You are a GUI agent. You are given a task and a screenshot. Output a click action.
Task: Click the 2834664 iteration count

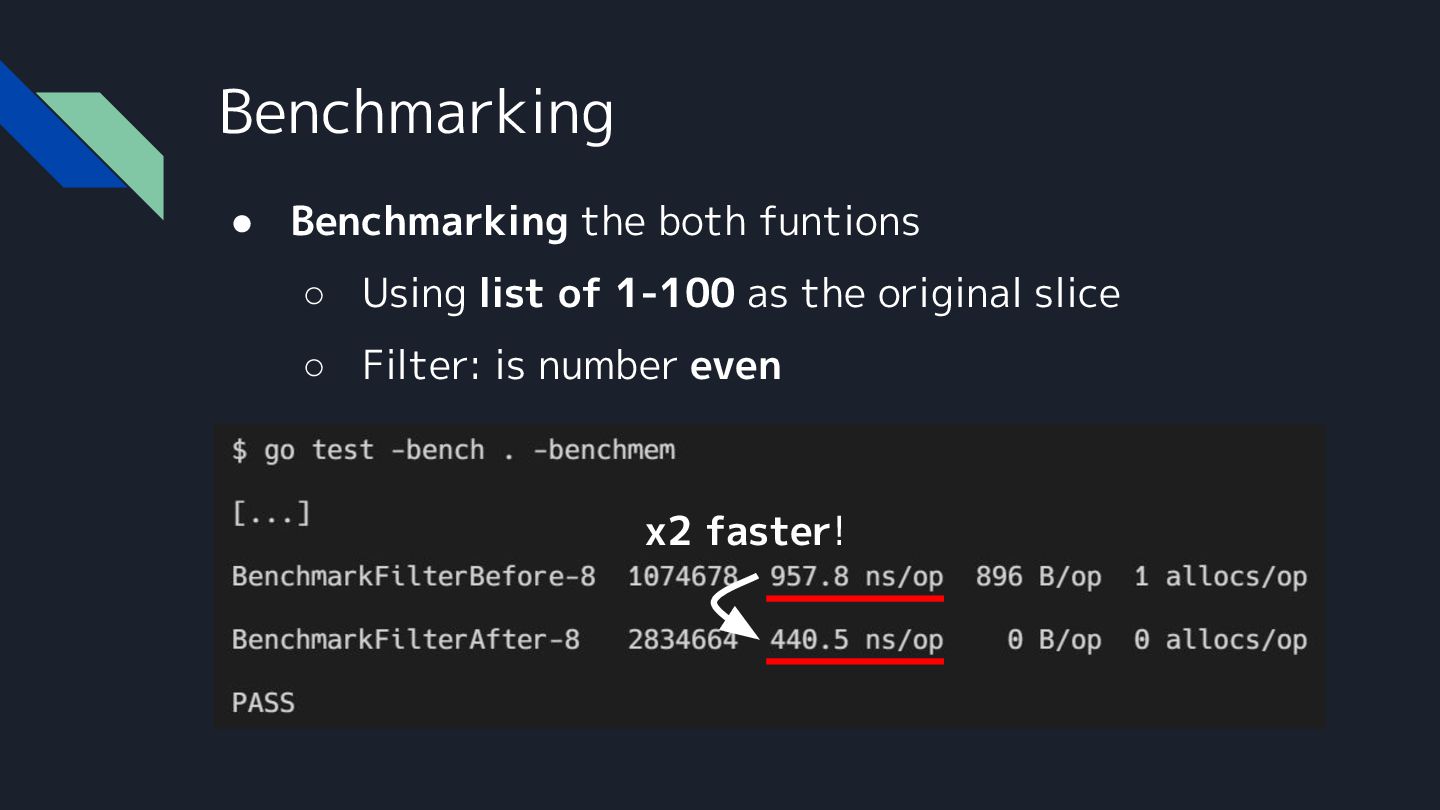(682, 640)
